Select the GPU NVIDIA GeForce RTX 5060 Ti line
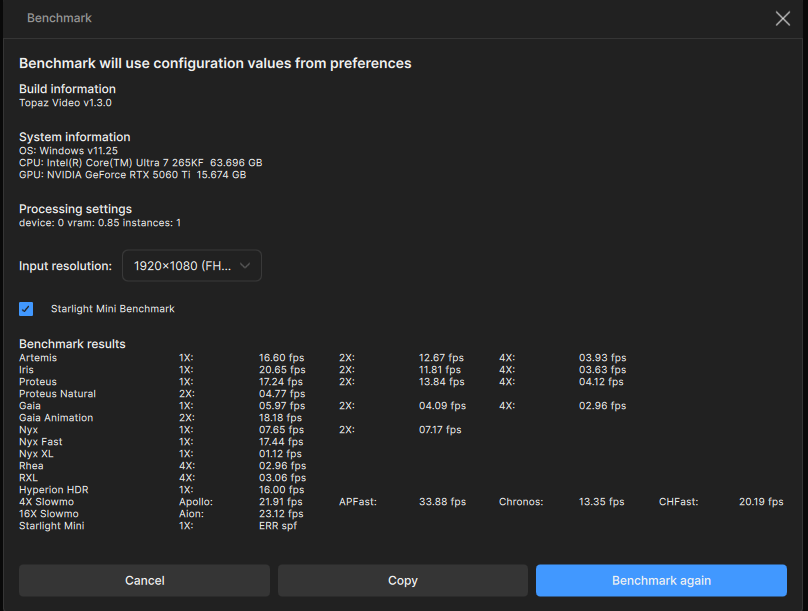This screenshot has width=808, height=611. 132,174
